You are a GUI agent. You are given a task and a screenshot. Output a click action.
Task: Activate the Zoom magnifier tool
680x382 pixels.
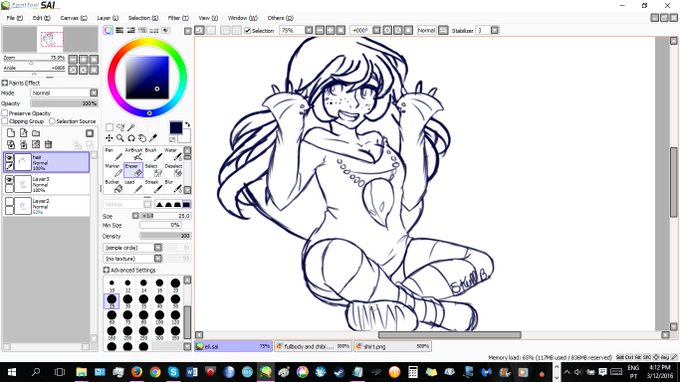120,138
